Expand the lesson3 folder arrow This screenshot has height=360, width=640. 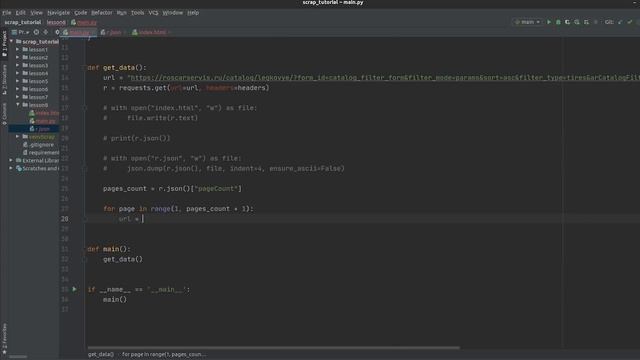18,65
